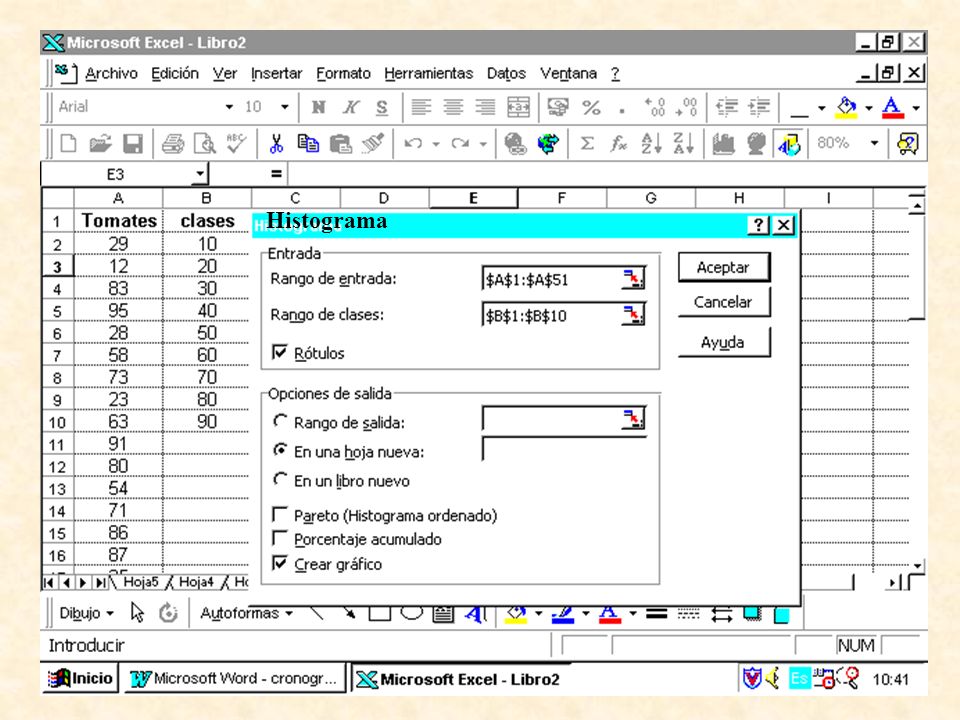The width and height of the screenshot is (960, 720).
Task: Click the Italic (K) formatting icon
Action: (x=350, y=107)
